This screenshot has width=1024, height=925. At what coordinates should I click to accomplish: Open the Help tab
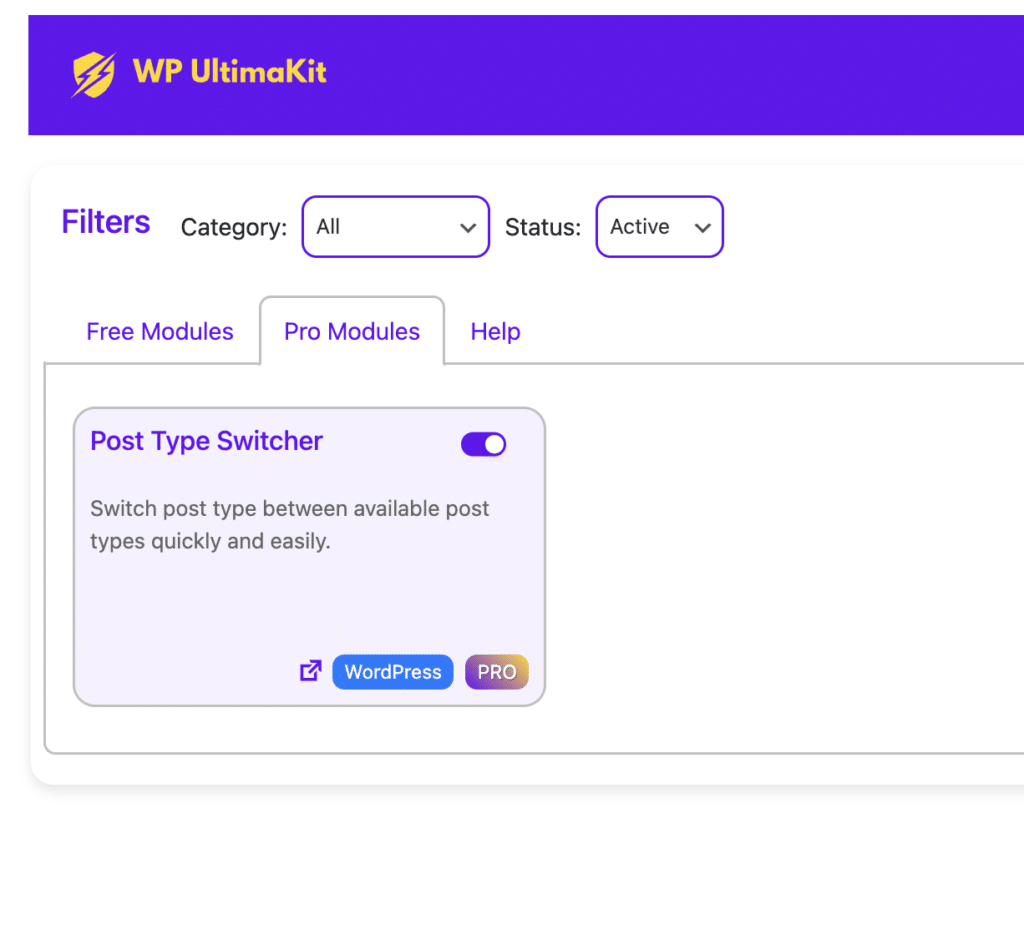(495, 331)
